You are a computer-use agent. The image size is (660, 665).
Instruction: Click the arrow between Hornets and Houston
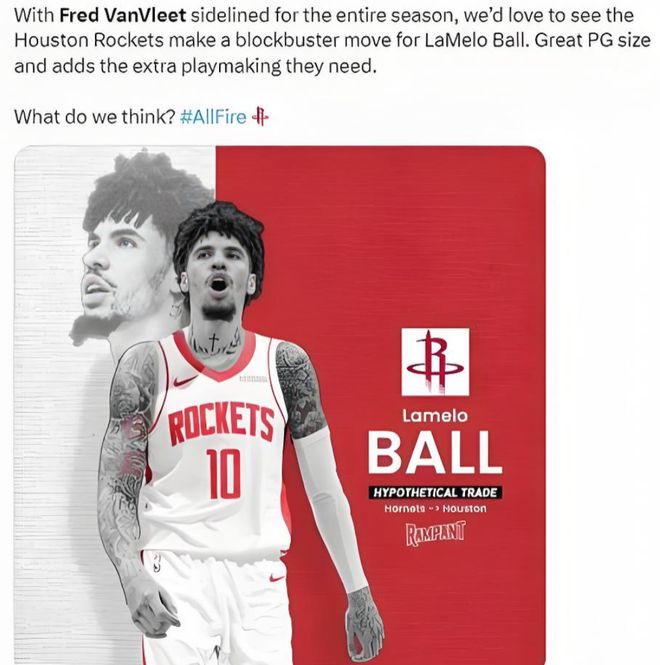[x=433, y=508]
